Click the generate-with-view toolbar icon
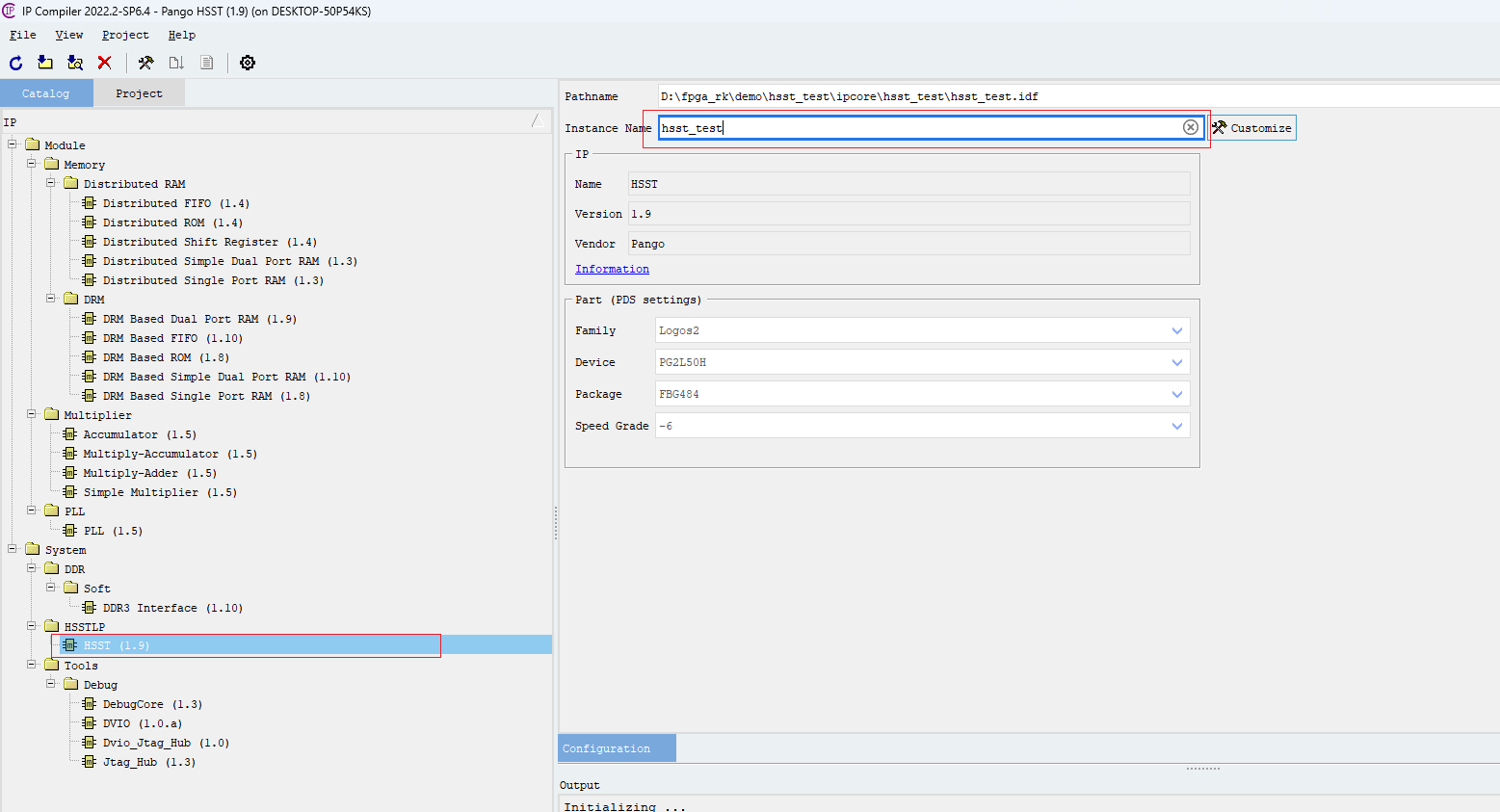This screenshot has width=1500, height=812. click(75, 63)
